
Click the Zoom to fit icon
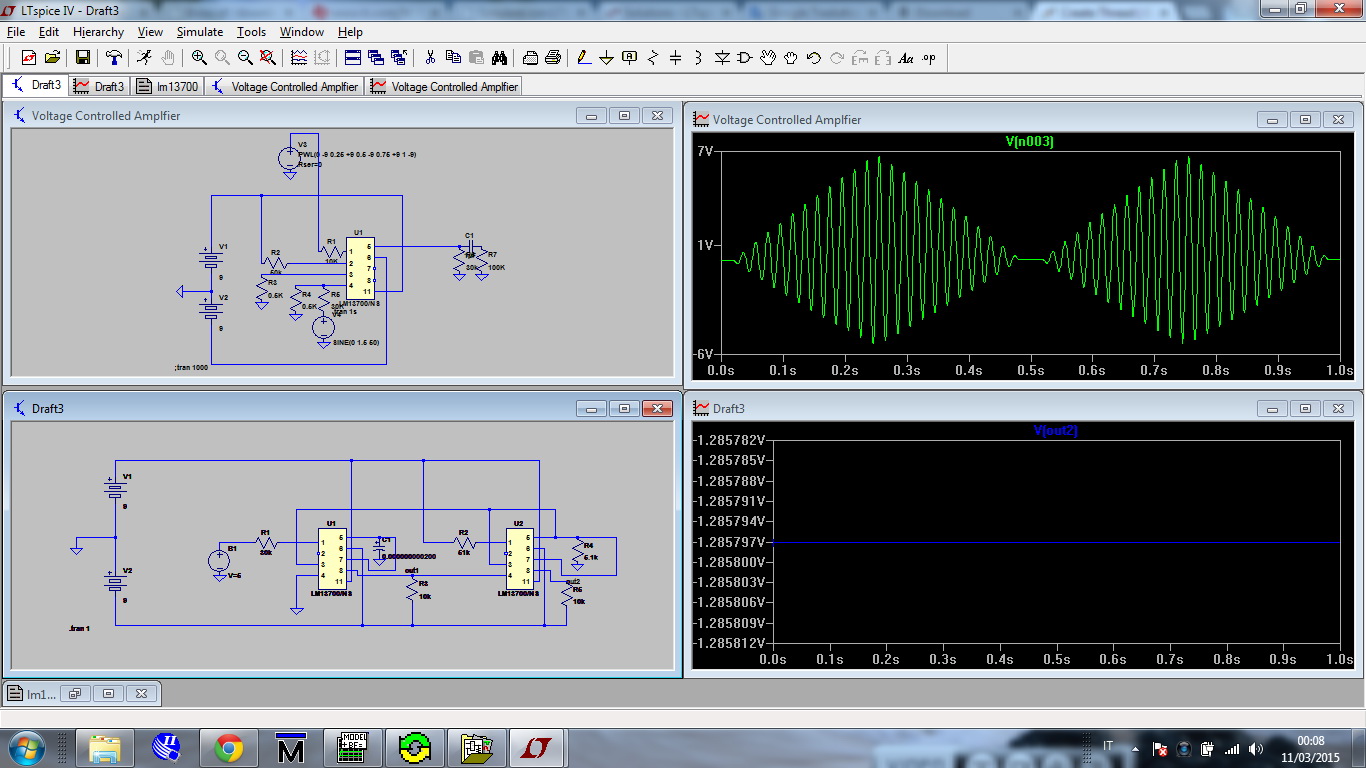[268, 58]
